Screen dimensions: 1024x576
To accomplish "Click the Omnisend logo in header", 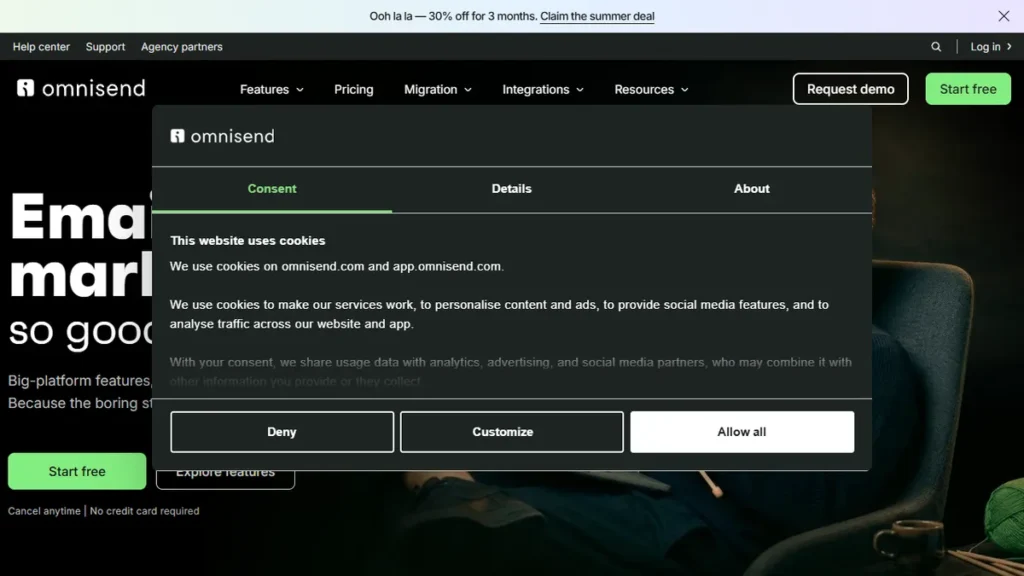I will (x=81, y=88).
